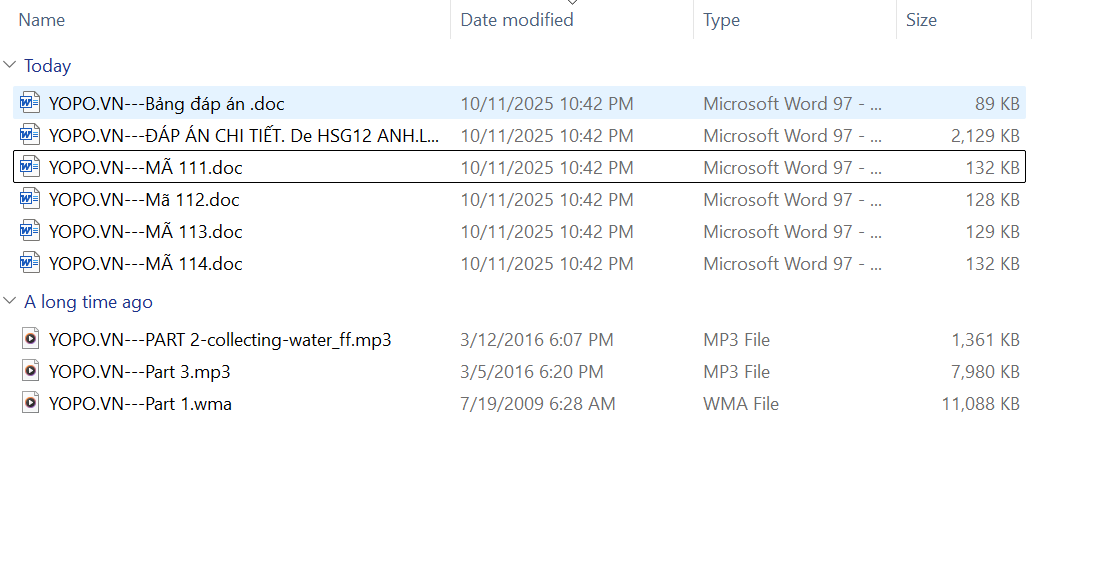Viewport: 1107px width, 585px height.
Task: Sort files by Date modified column
Action: pos(517,19)
